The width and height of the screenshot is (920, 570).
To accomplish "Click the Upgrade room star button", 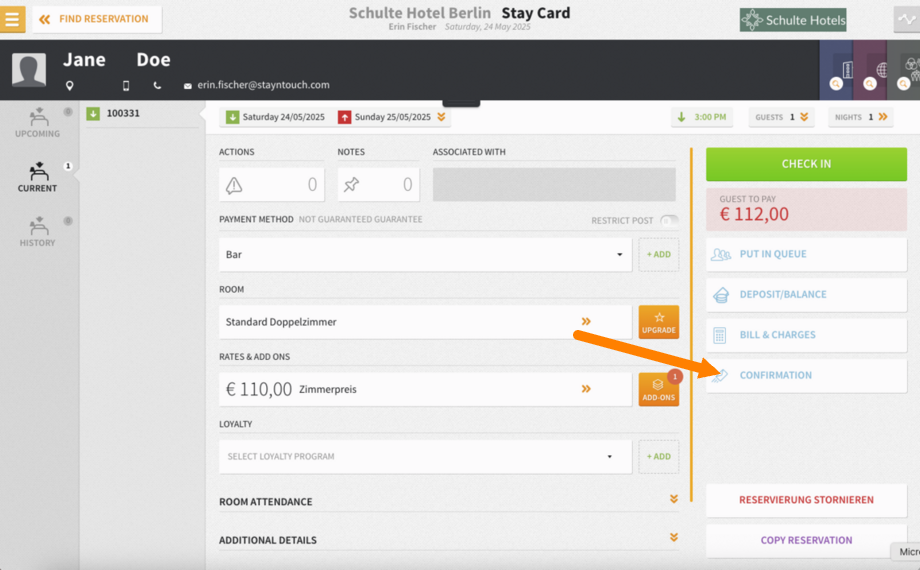I will 658,322.
